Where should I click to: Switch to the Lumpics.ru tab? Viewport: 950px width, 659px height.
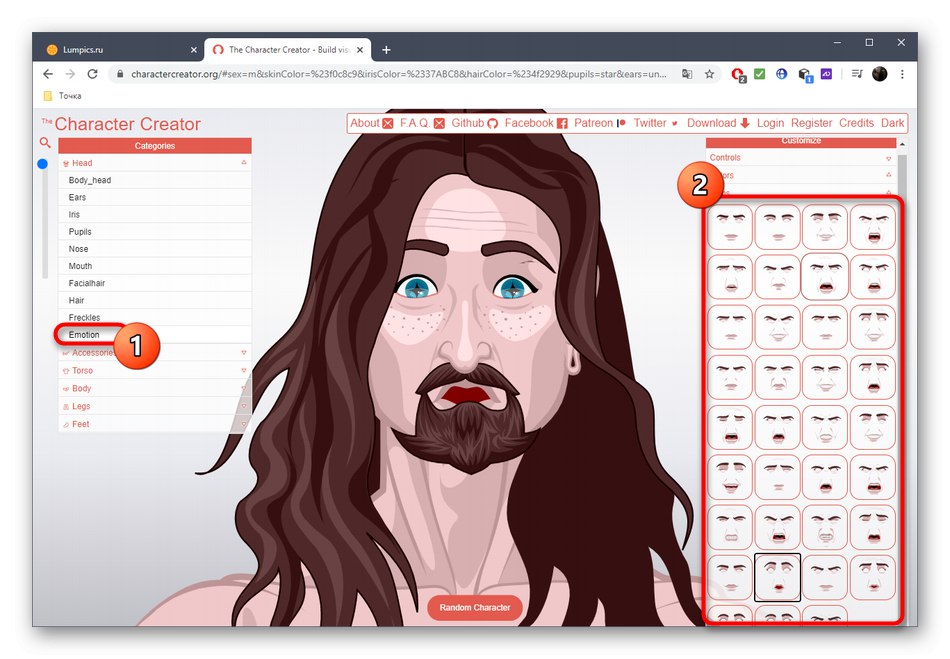tap(121, 50)
